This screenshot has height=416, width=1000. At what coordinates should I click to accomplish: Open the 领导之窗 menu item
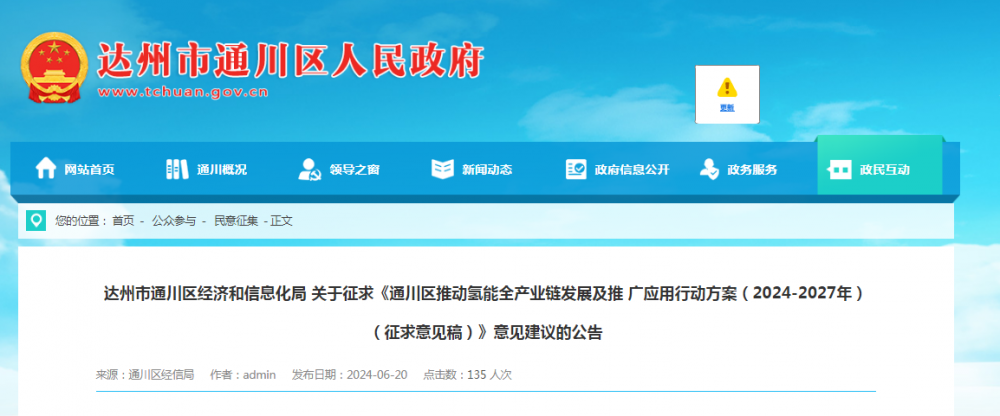(x=339, y=169)
